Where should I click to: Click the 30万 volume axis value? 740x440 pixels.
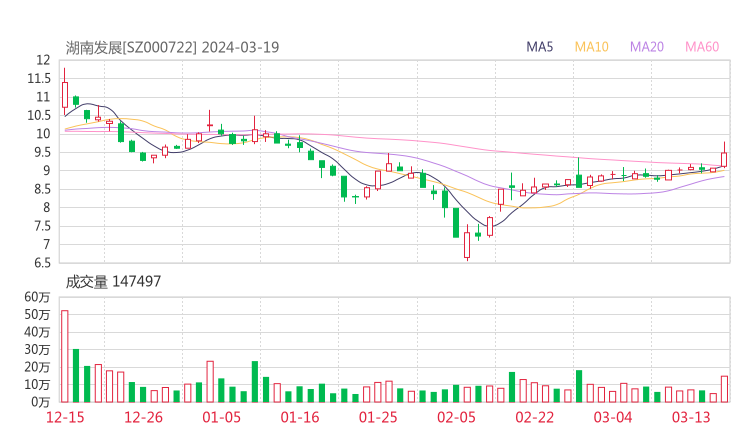[x=37, y=350]
